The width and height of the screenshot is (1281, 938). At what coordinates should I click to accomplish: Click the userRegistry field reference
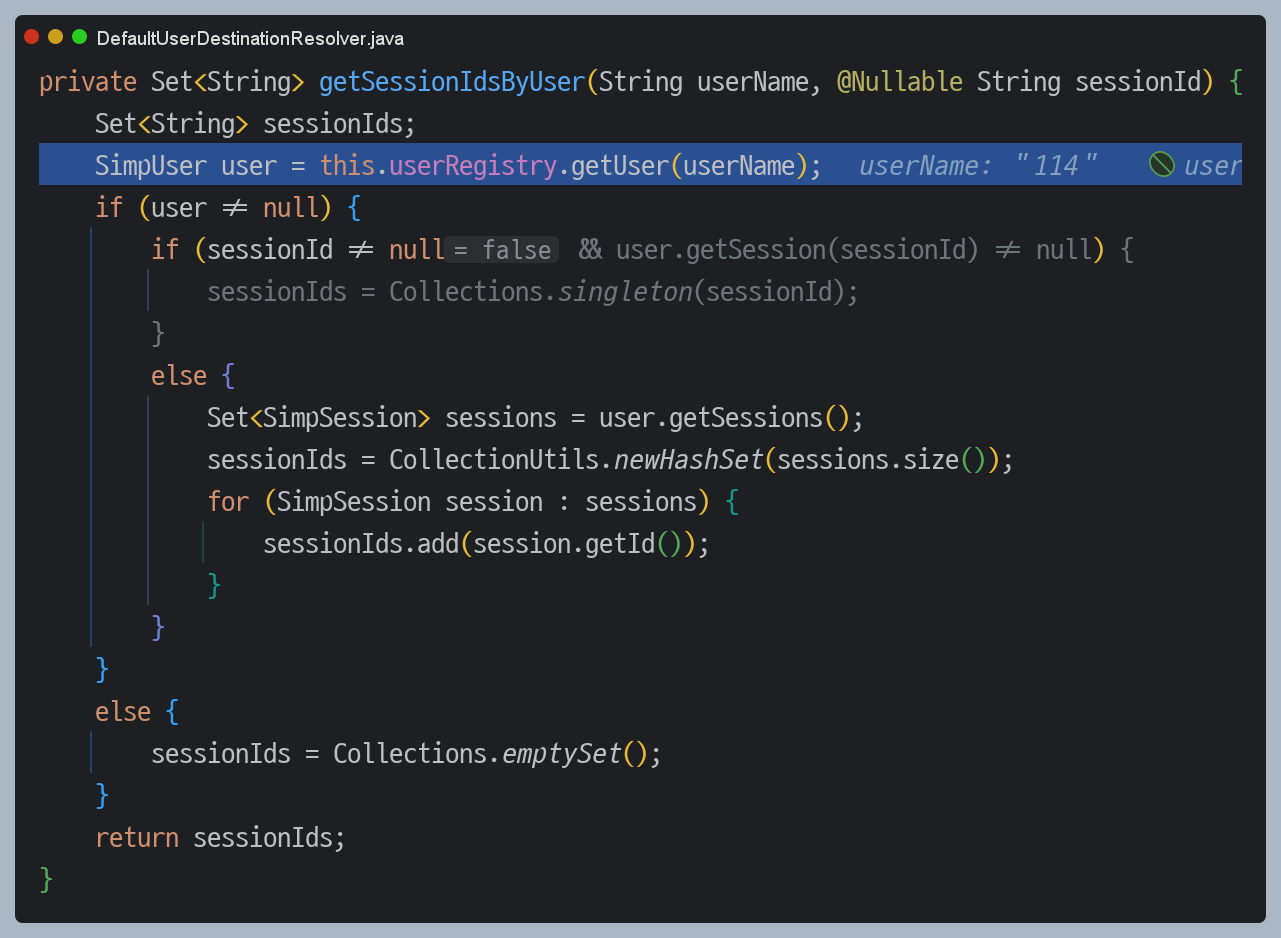473,165
